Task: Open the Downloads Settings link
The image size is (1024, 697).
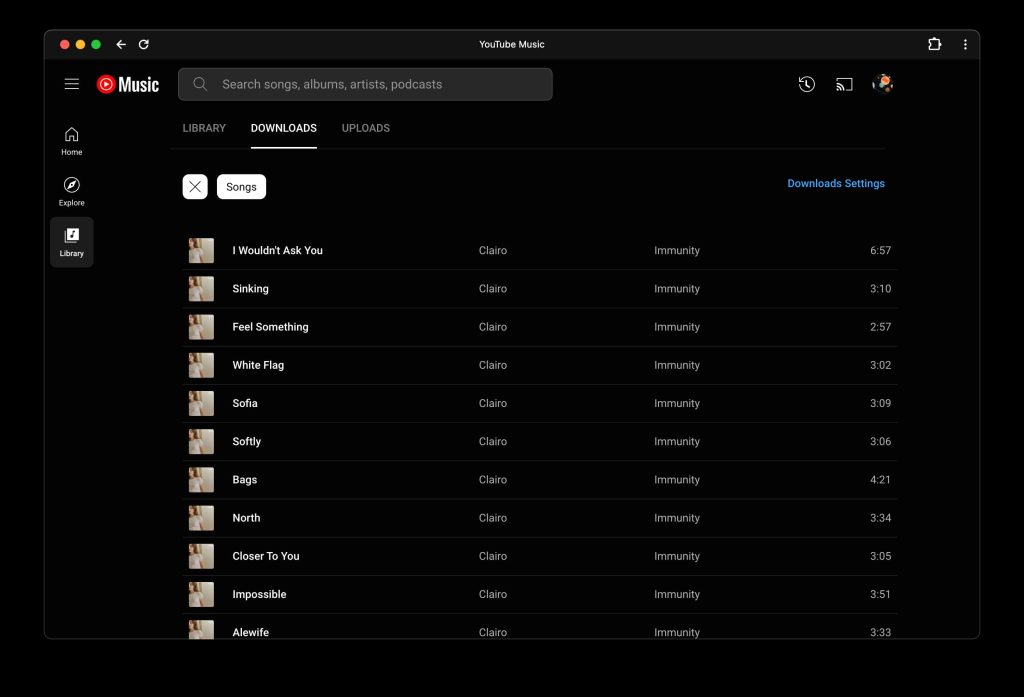Action: pyautogui.click(x=836, y=184)
